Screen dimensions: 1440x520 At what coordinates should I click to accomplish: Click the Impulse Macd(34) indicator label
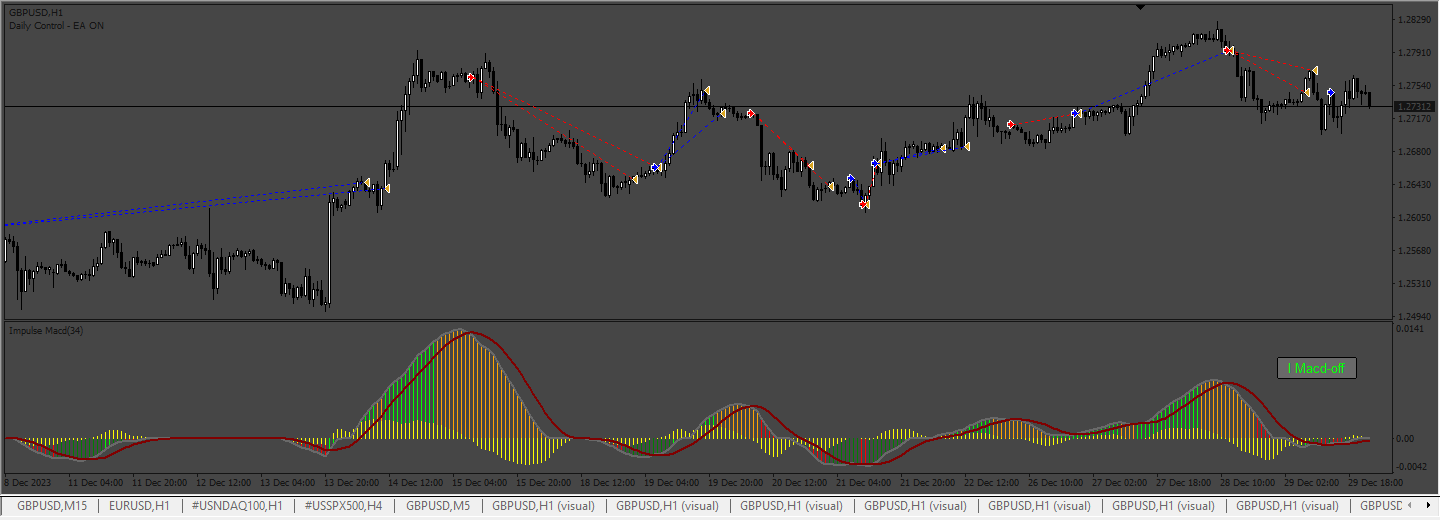[46, 330]
